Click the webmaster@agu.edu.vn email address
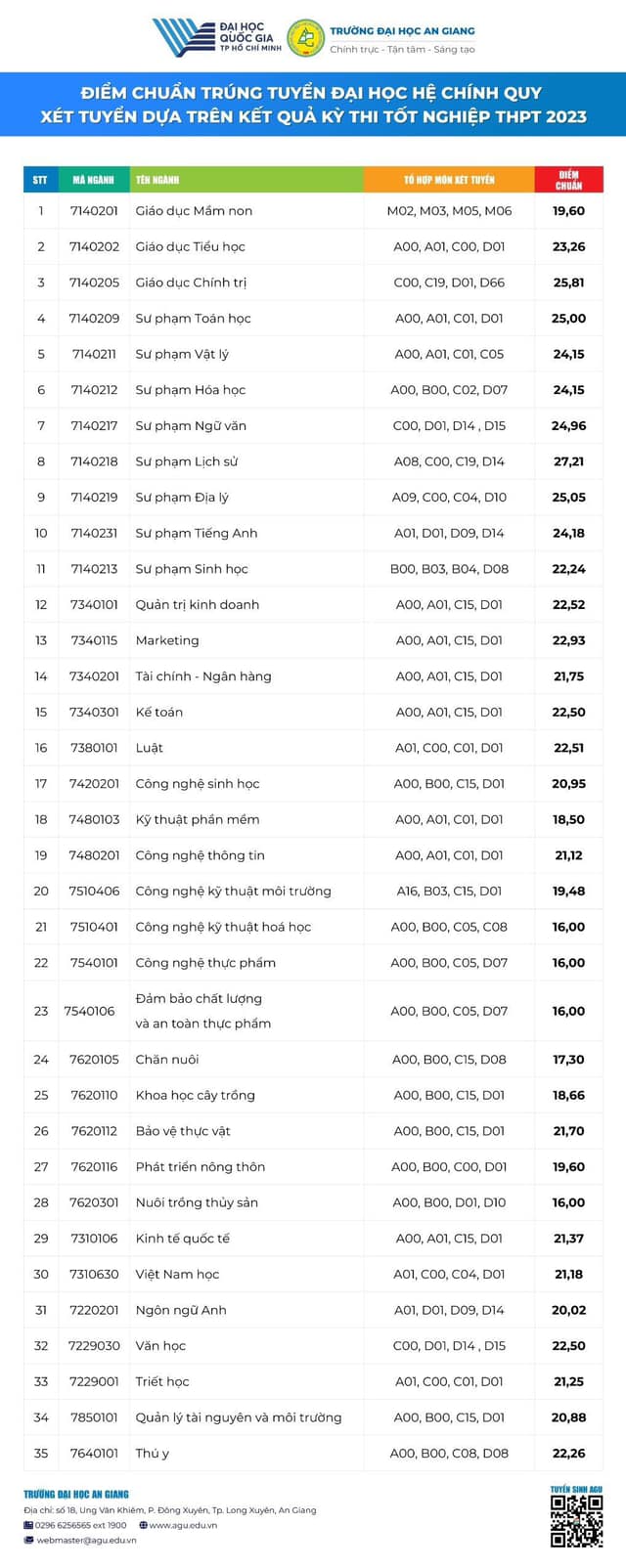Image resolution: width=626 pixels, height=1568 pixels. (86, 1540)
